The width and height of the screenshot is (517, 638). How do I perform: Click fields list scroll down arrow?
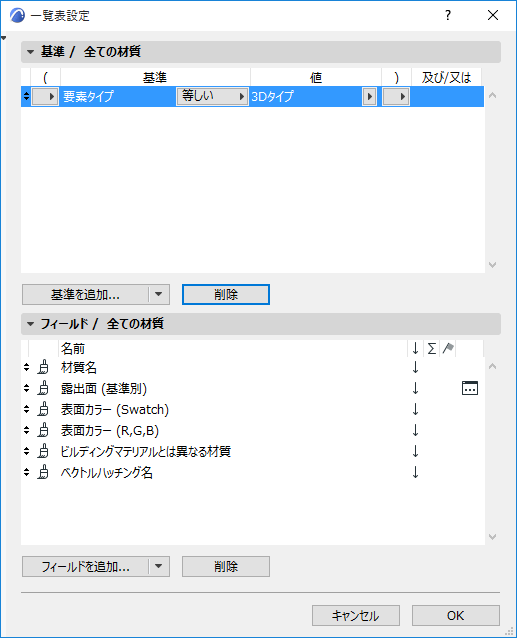tap(493, 537)
